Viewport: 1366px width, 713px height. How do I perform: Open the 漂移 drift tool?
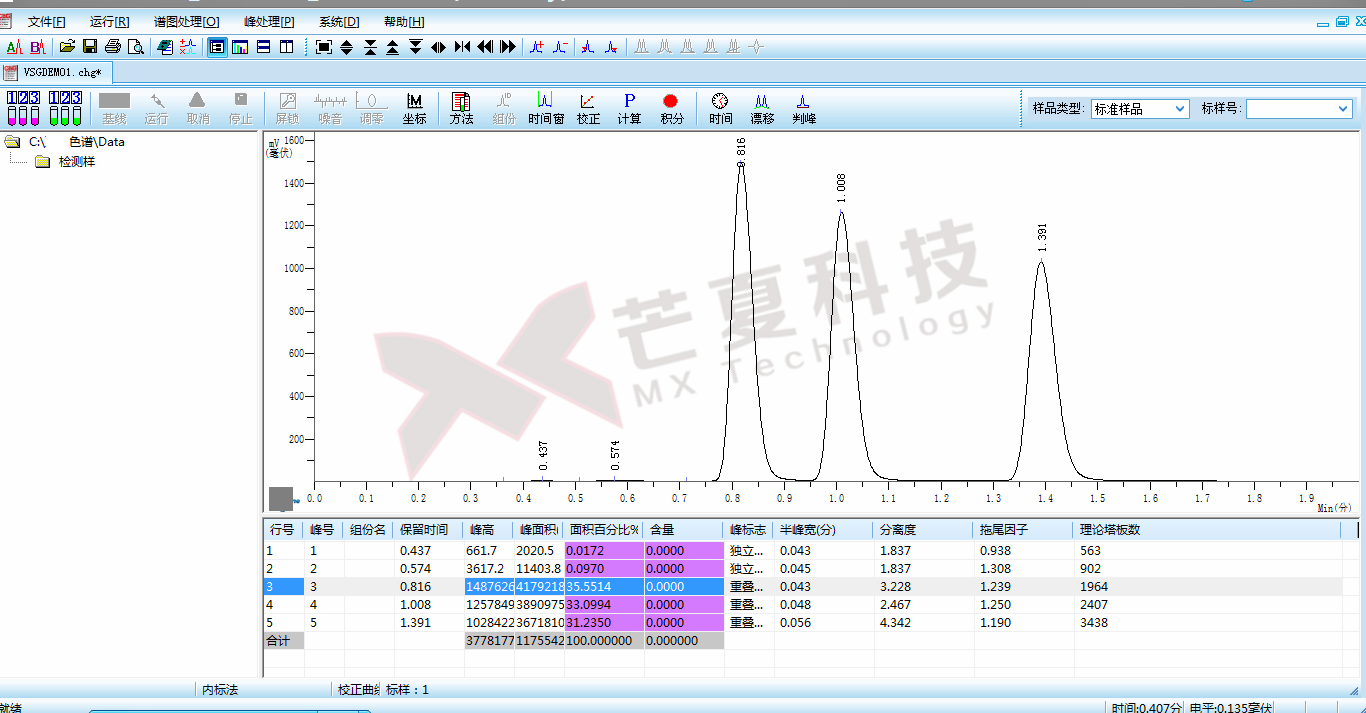762,109
